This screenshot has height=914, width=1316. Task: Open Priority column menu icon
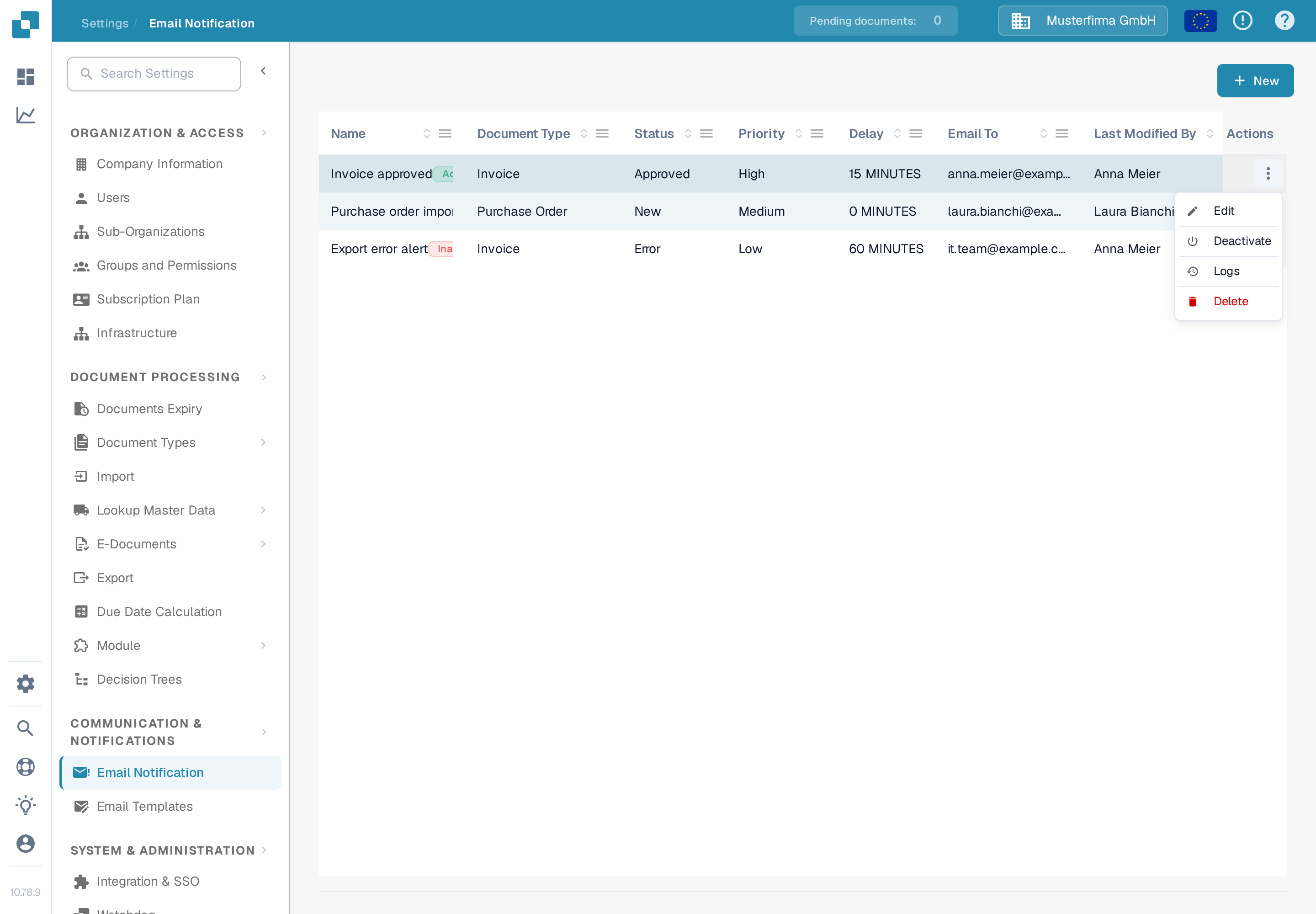[817, 133]
